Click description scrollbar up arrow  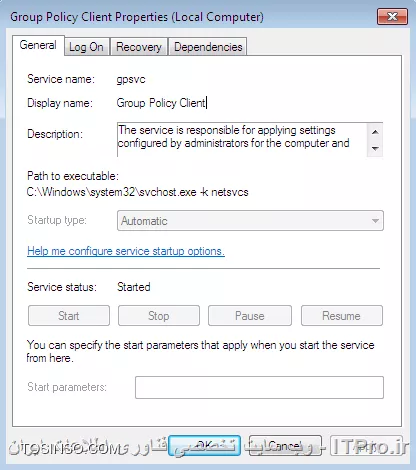pos(375,132)
